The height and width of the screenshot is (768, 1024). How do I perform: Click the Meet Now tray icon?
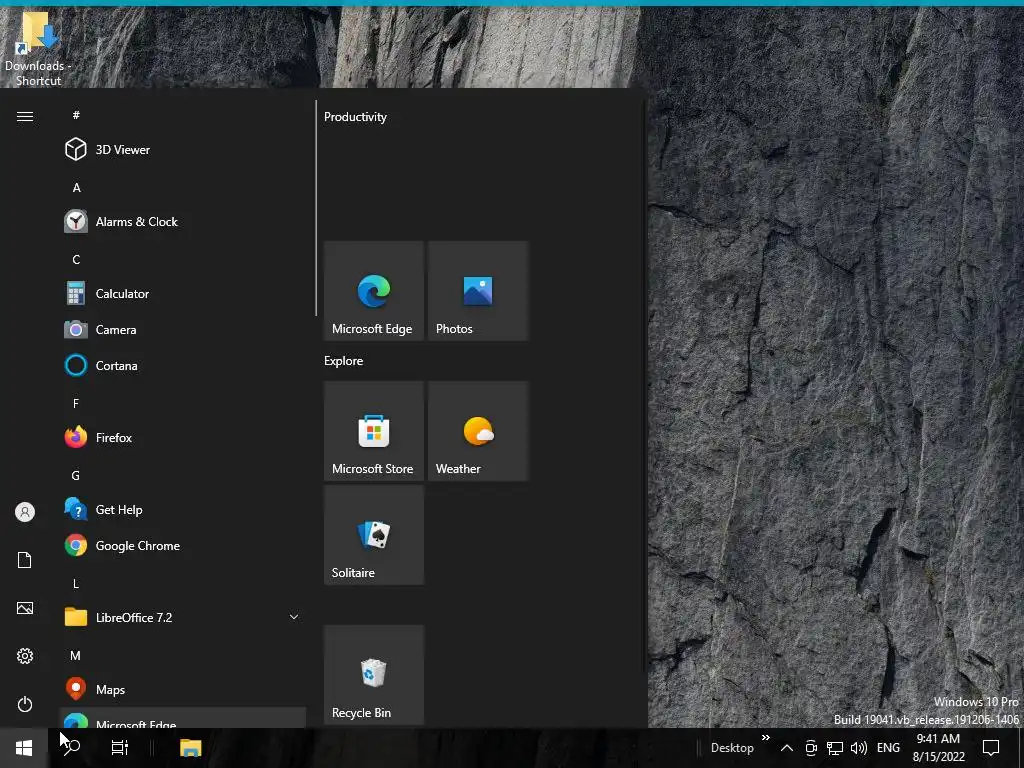coord(811,748)
